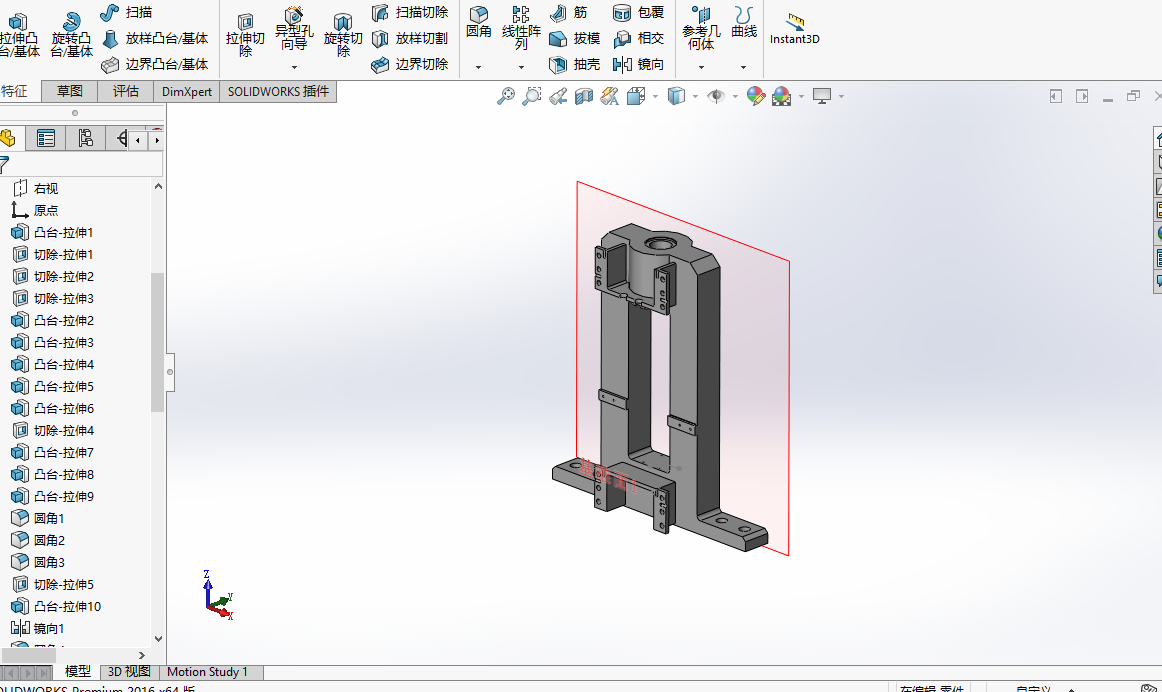Click the Boundary Boss (边界凸台/基体) tool

click(x=155, y=64)
